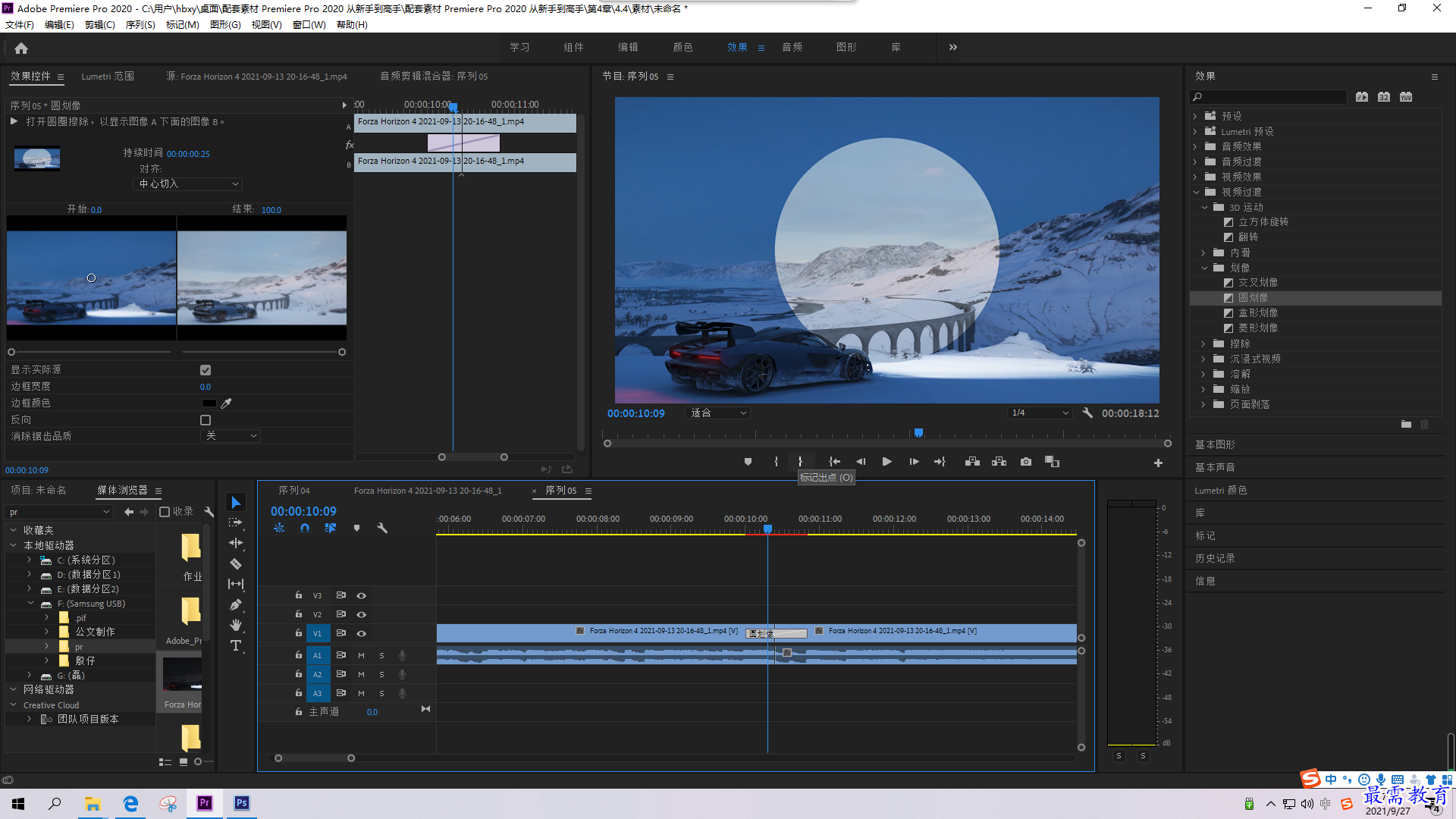Image resolution: width=1456 pixels, height=819 pixels.
Task: Switch to the 序列 04 timeline tab
Action: (x=294, y=491)
